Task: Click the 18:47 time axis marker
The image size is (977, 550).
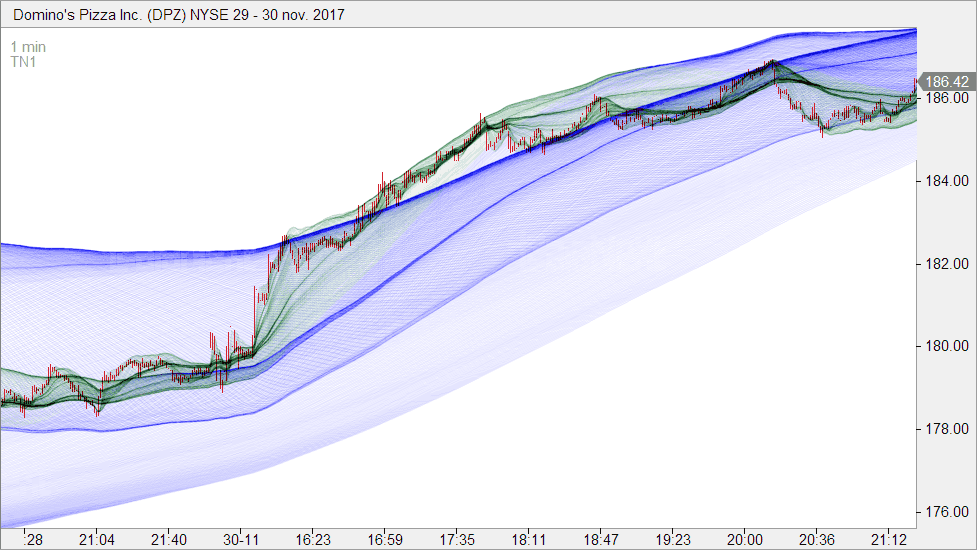Action: tap(601, 539)
